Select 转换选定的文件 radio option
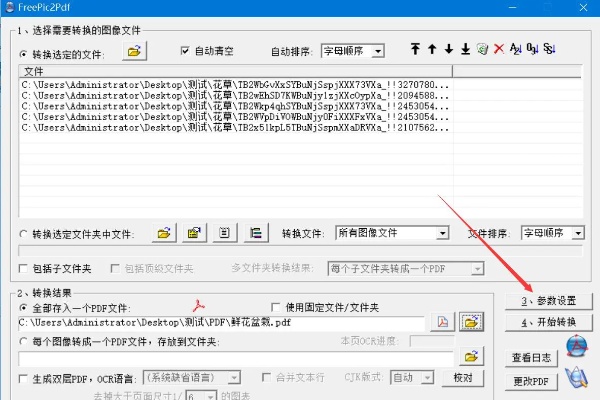600x400 pixels. click(x=23, y=54)
